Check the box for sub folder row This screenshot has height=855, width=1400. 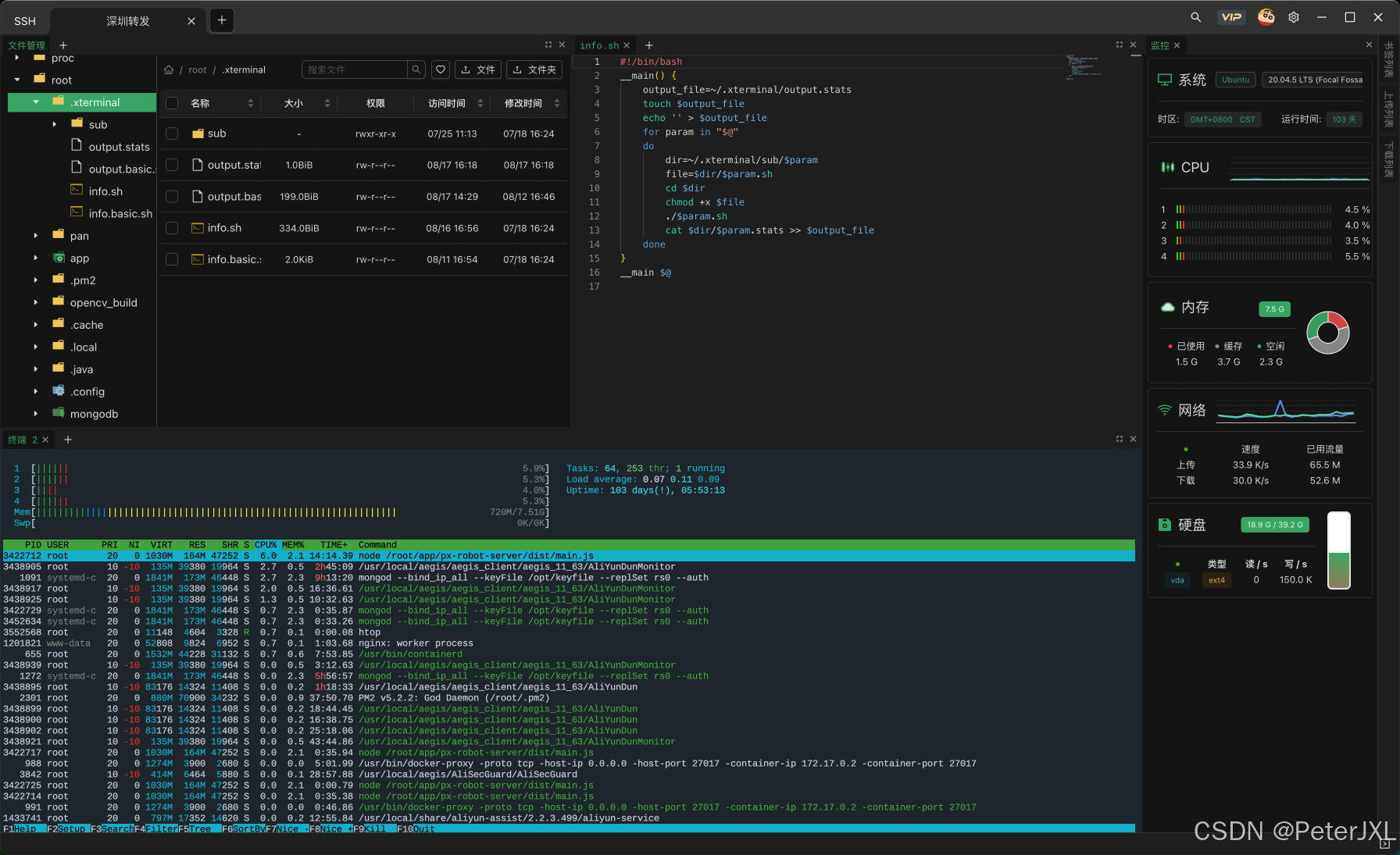tap(173, 134)
